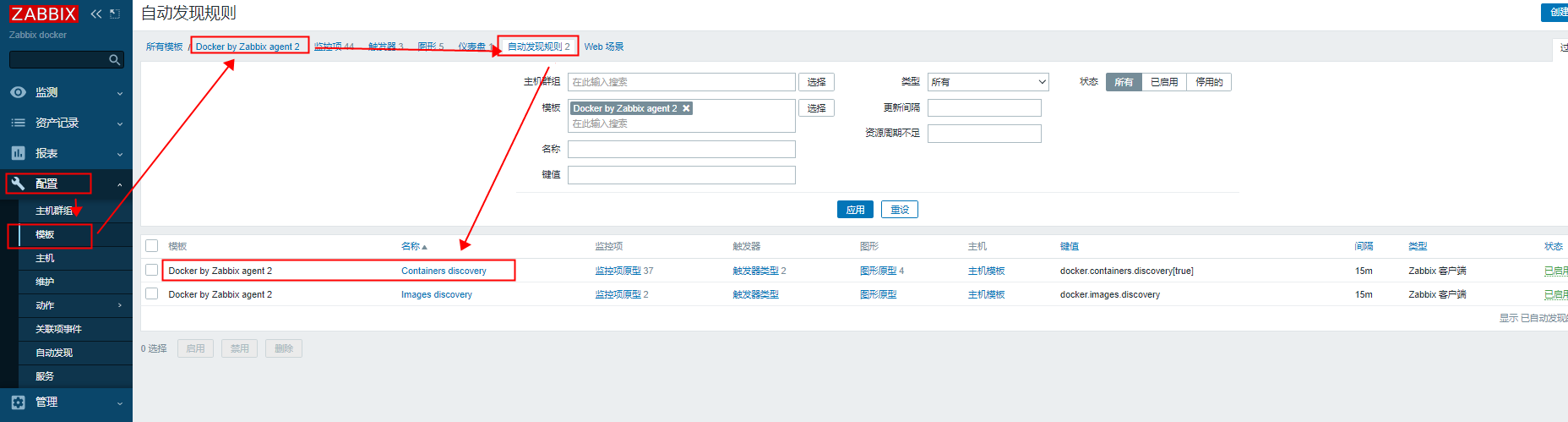This screenshot has height=422, width=1568.
Task: Click the chart icon beside 报表
Action: pyautogui.click(x=18, y=153)
